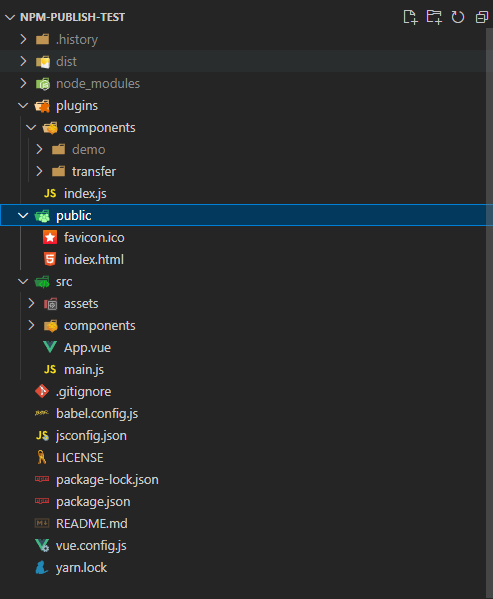The image size is (493, 599).
Task: Click the git icon beside .gitignore
Action: coord(42,391)
